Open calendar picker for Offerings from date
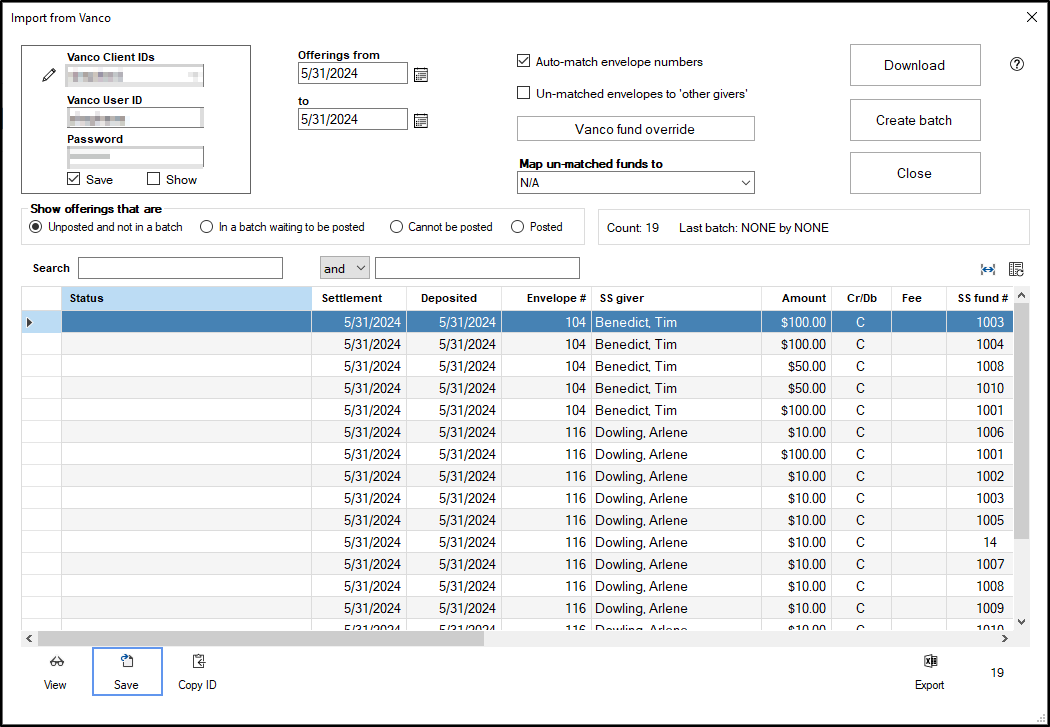1050x727 pixels. (421, 74)
